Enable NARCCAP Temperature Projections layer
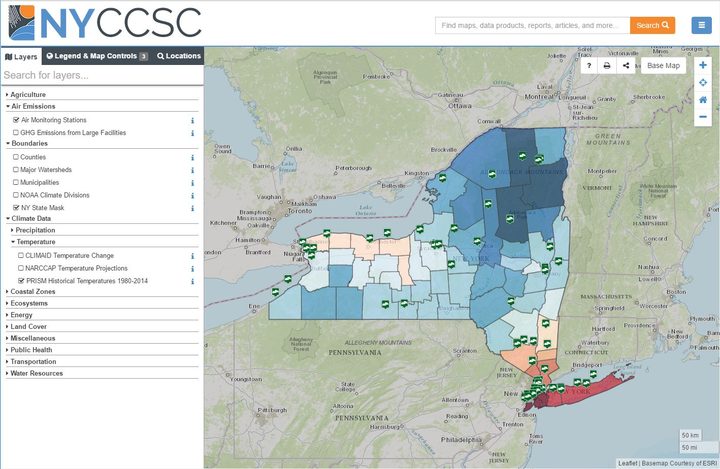 (x=21, y=268)
